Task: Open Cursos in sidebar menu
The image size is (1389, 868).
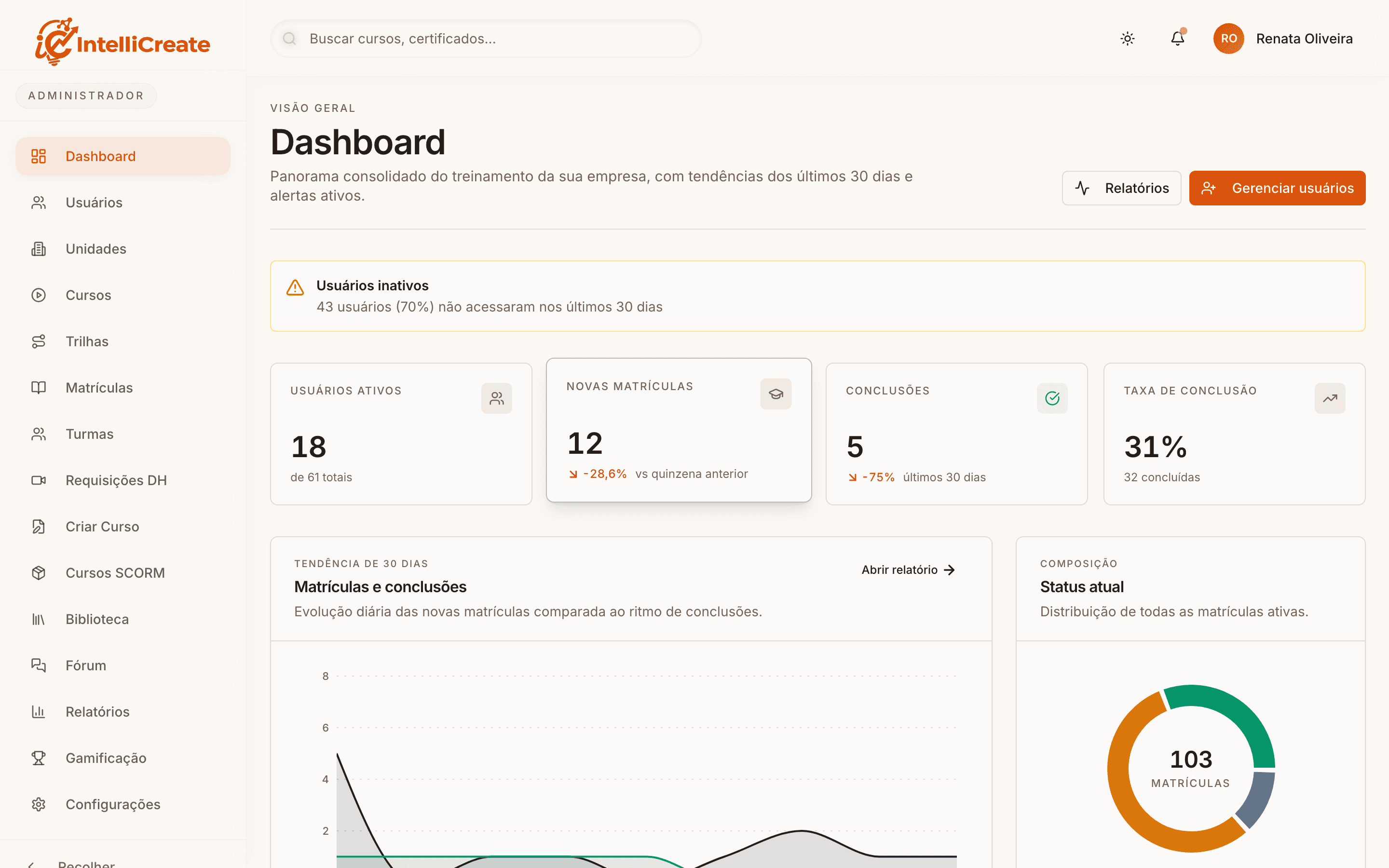Action: pyautogui.click(x=123, y=295)
